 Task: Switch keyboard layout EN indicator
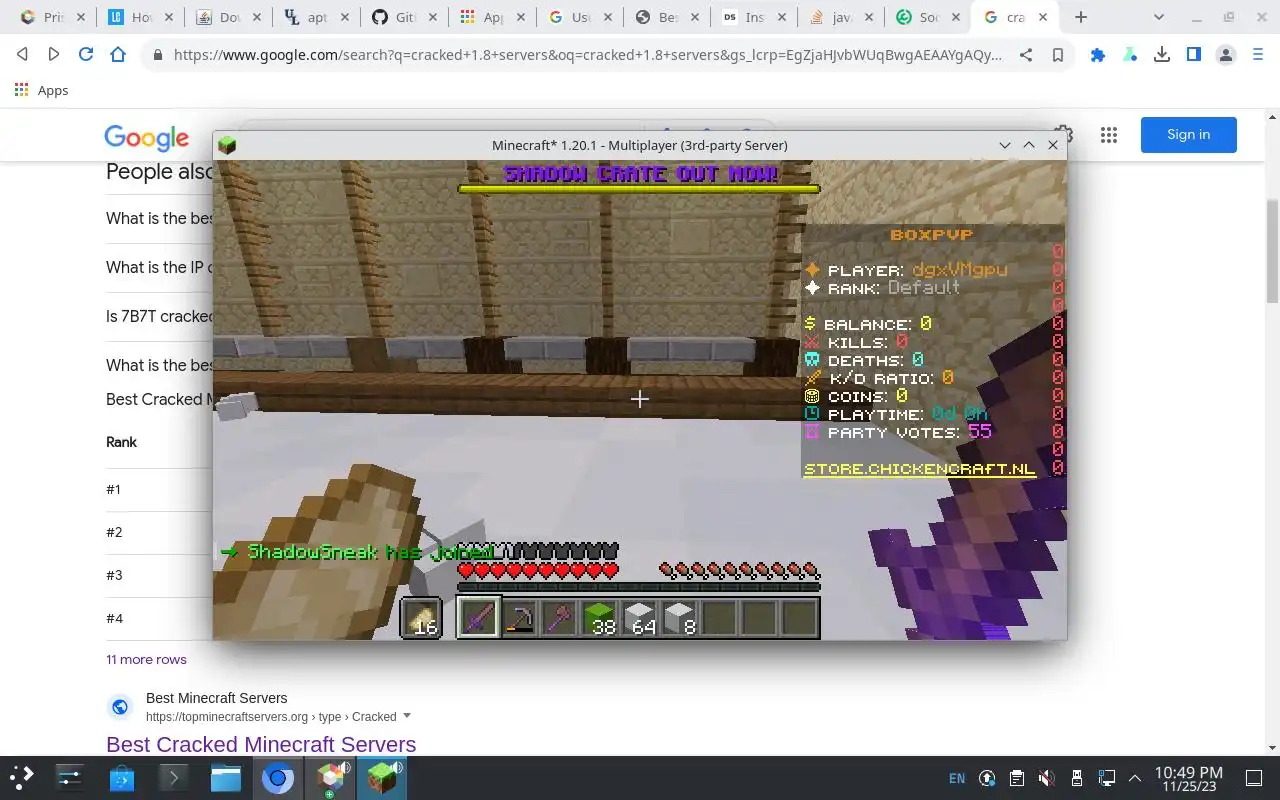point(957,778)
